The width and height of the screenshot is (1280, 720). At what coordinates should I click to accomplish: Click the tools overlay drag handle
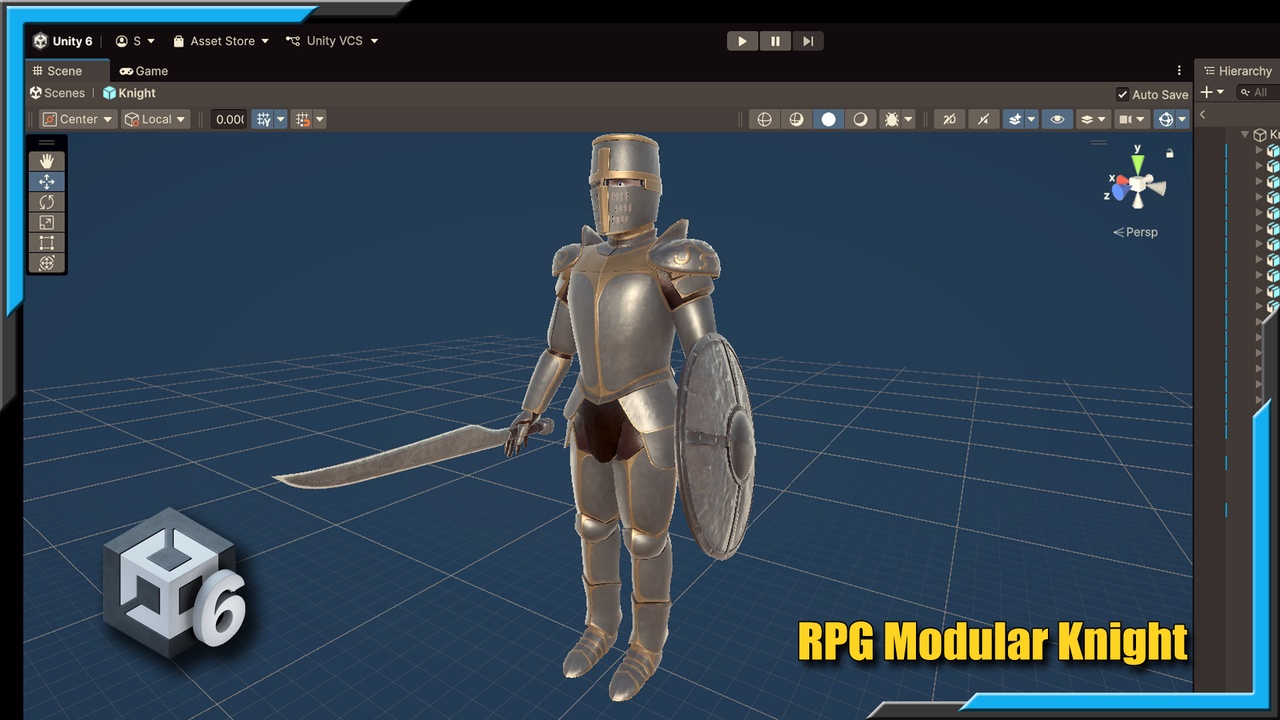[46, 143]
